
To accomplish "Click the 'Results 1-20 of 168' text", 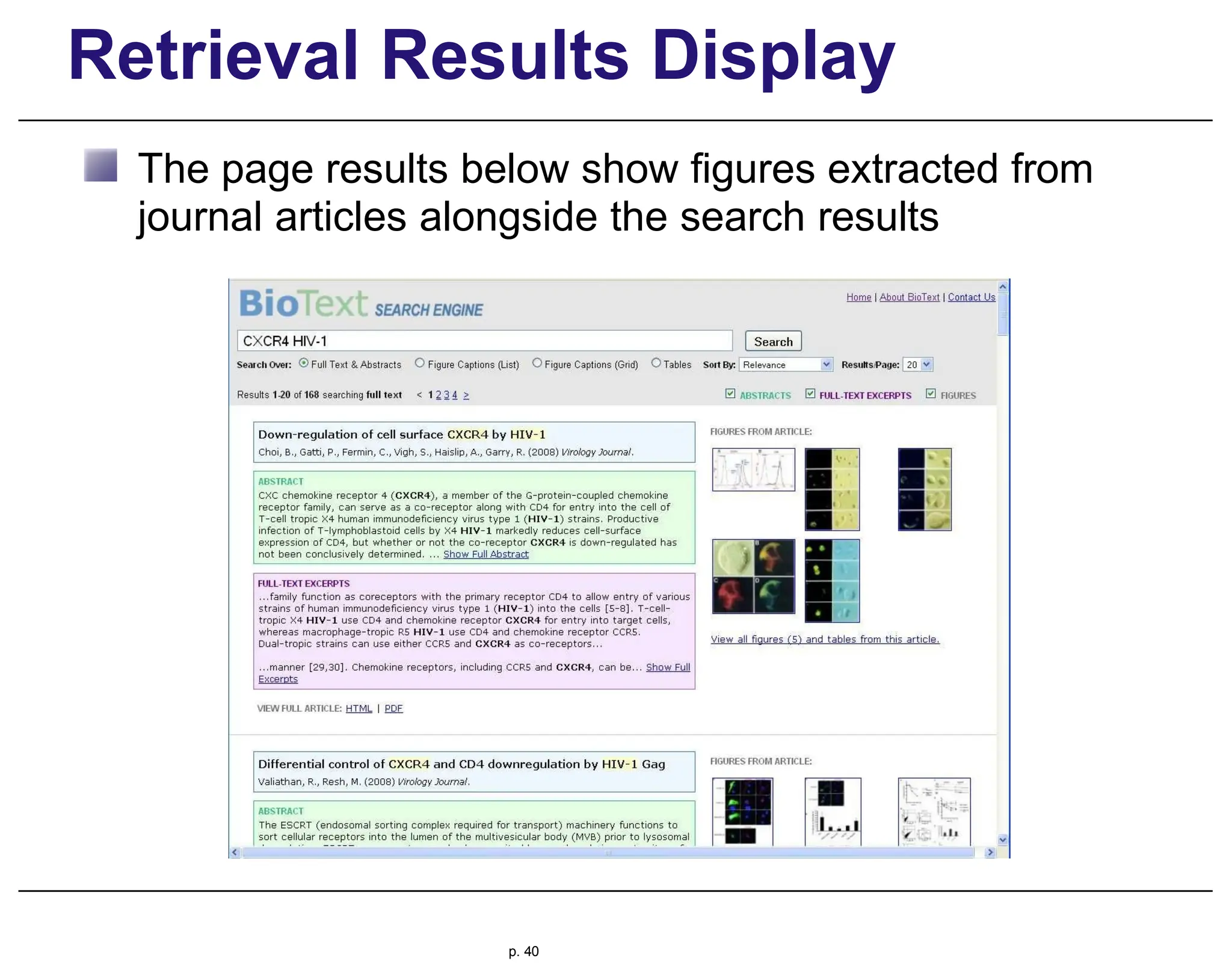I will click(x=278, y=395).
